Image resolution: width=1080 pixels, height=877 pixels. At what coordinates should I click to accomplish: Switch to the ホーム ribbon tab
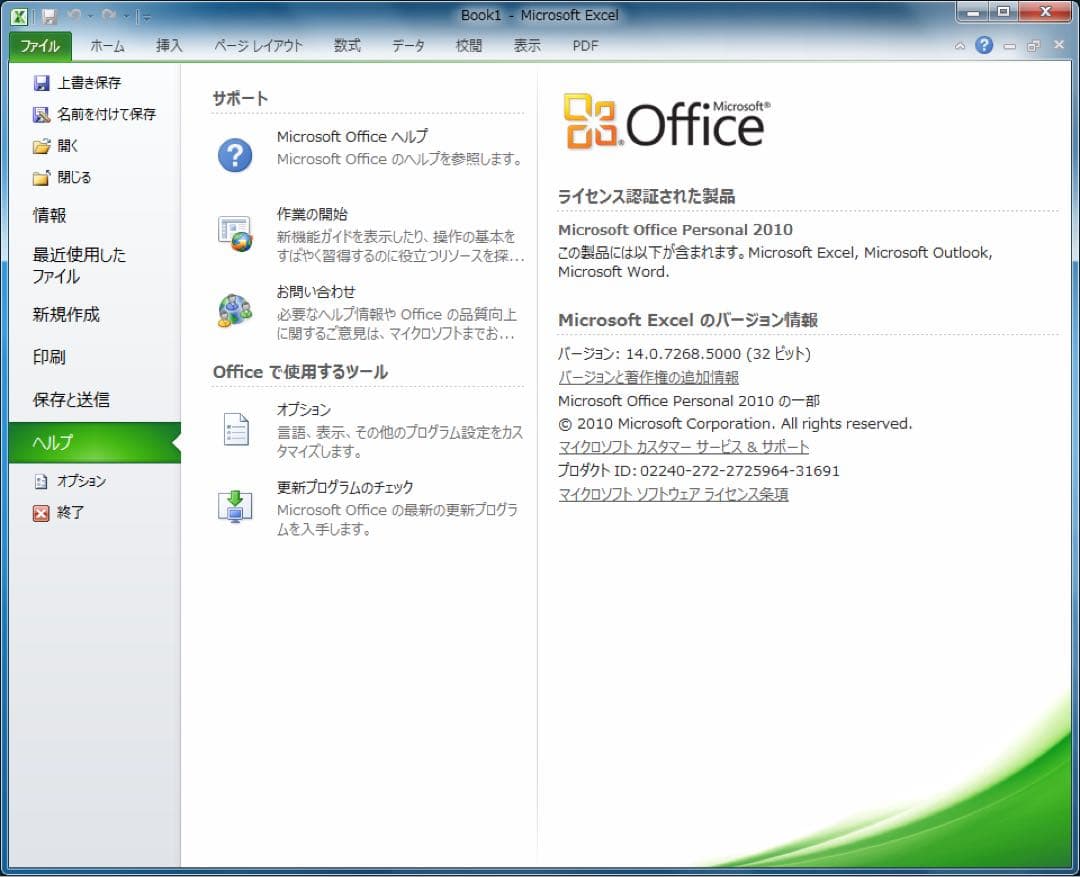(107, 46)
